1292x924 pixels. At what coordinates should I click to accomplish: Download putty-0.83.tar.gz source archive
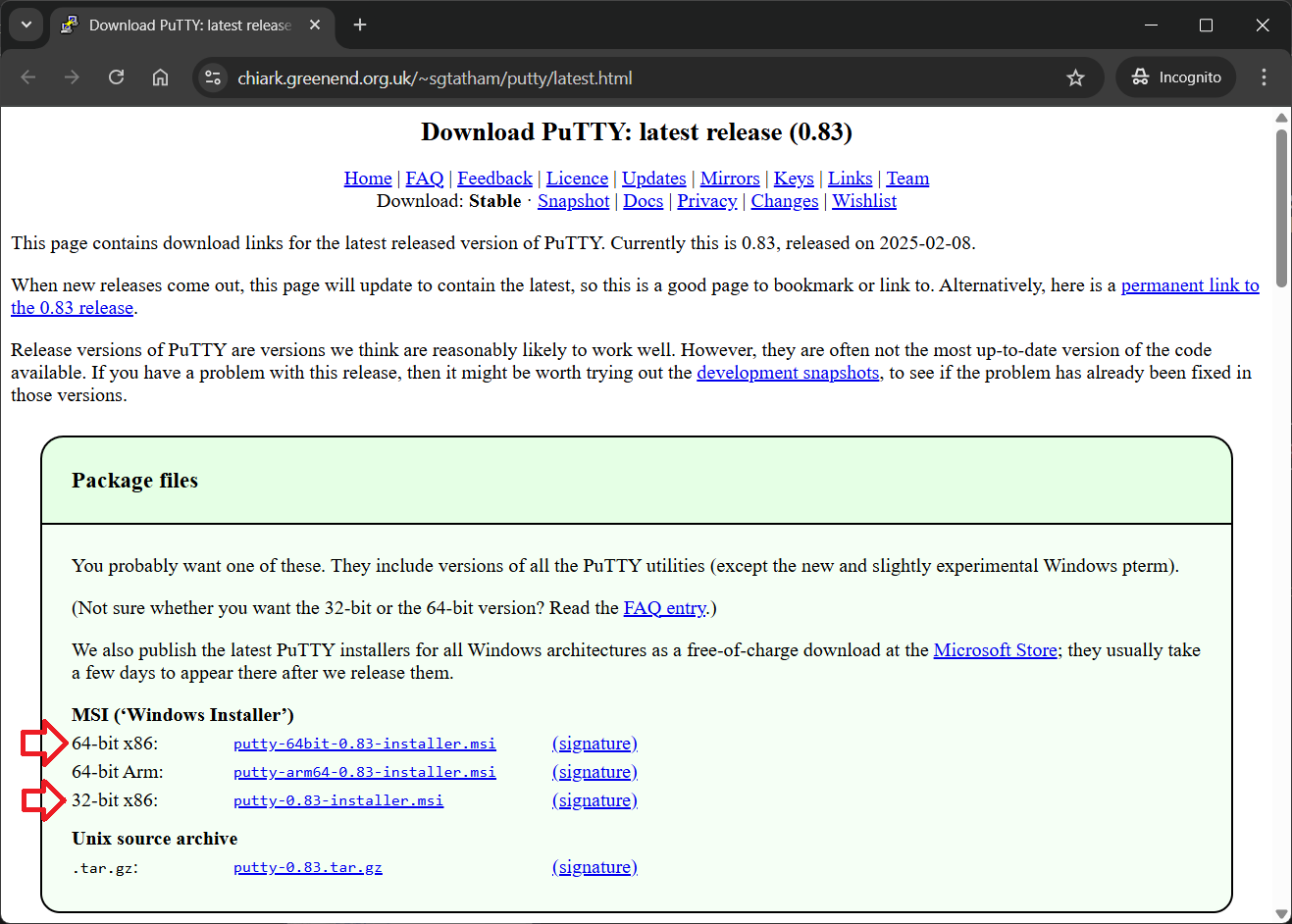[x=307, y=867]
